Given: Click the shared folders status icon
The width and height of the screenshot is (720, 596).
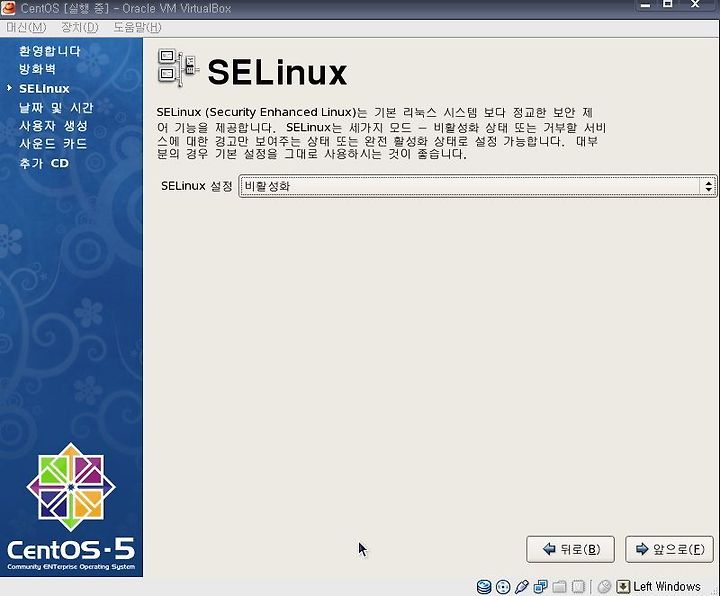Looking at the screenshot, I should coord(559,586).
